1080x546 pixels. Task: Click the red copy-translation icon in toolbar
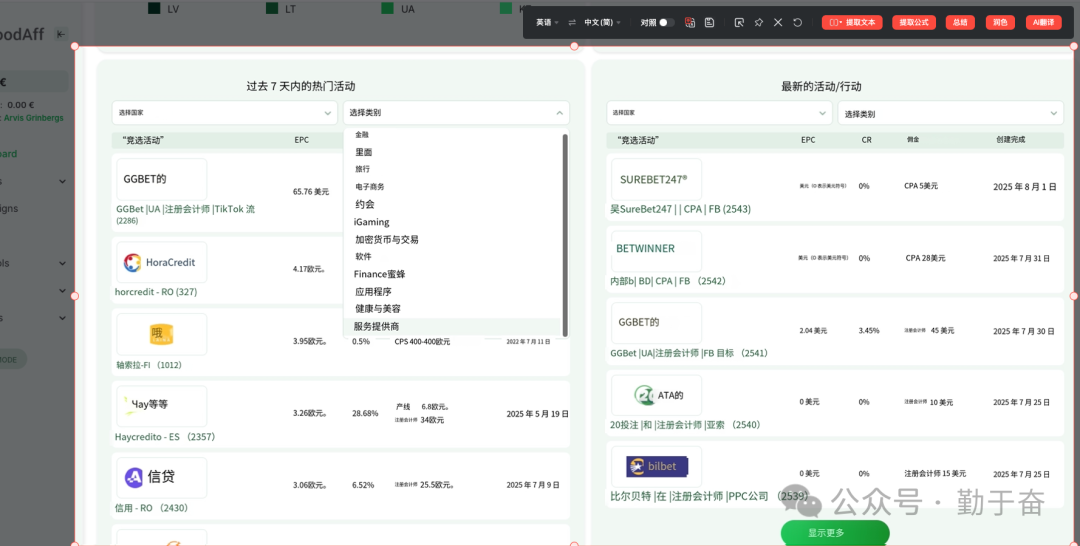[689, 23]
